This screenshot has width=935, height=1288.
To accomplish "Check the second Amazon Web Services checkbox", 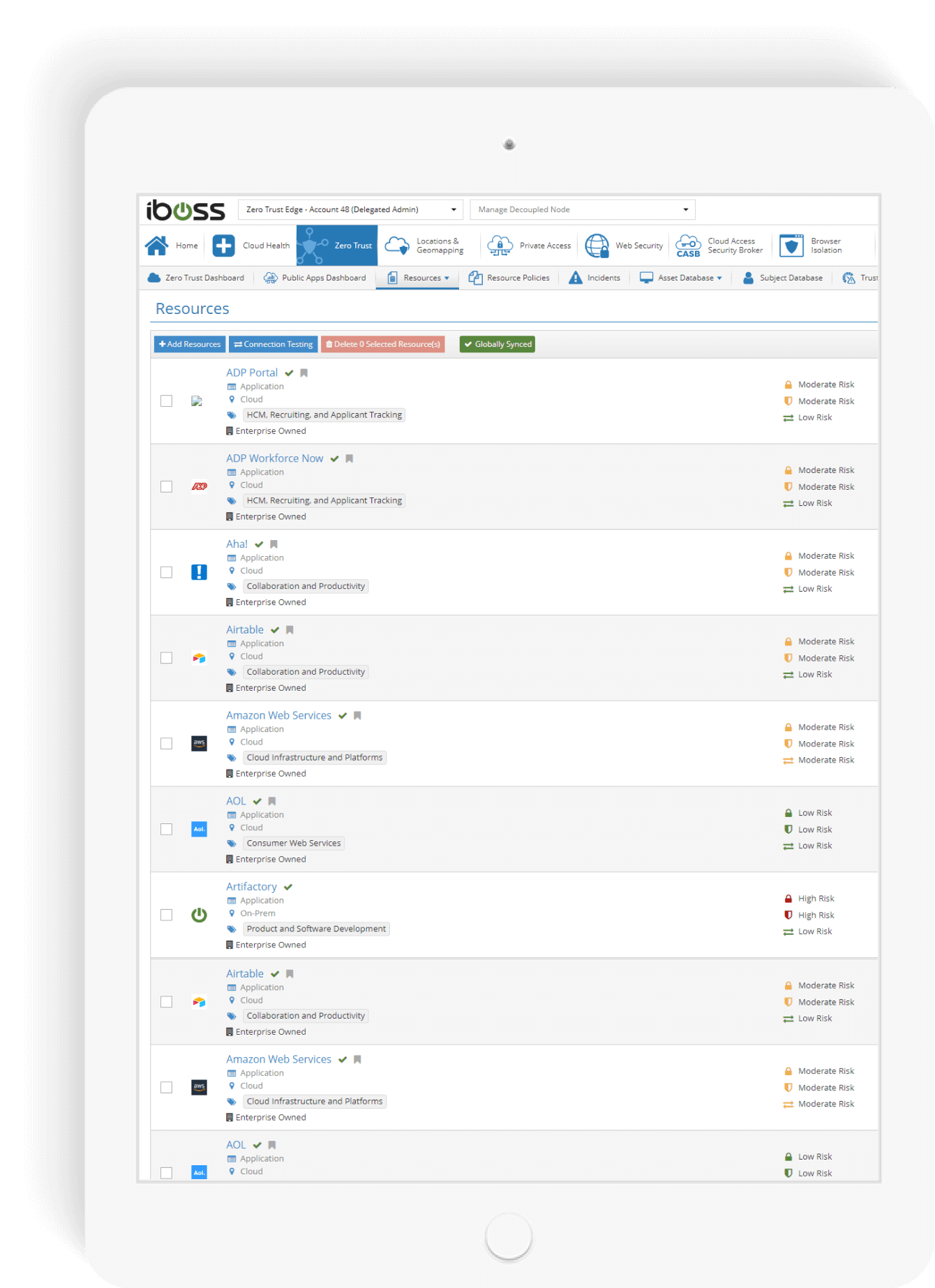I will click(x=166, y=1087).
